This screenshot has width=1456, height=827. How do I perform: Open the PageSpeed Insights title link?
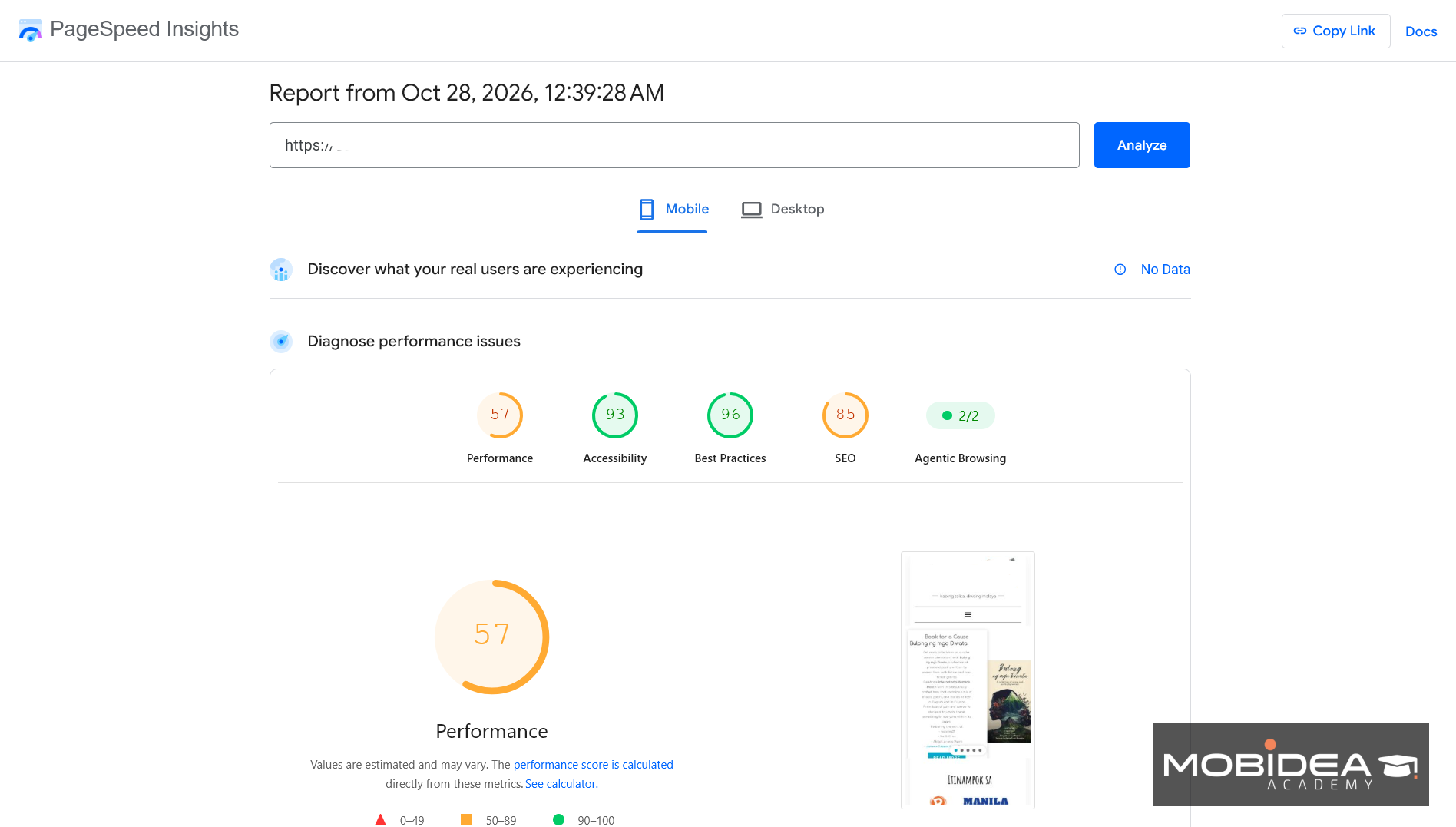[144, 29]
